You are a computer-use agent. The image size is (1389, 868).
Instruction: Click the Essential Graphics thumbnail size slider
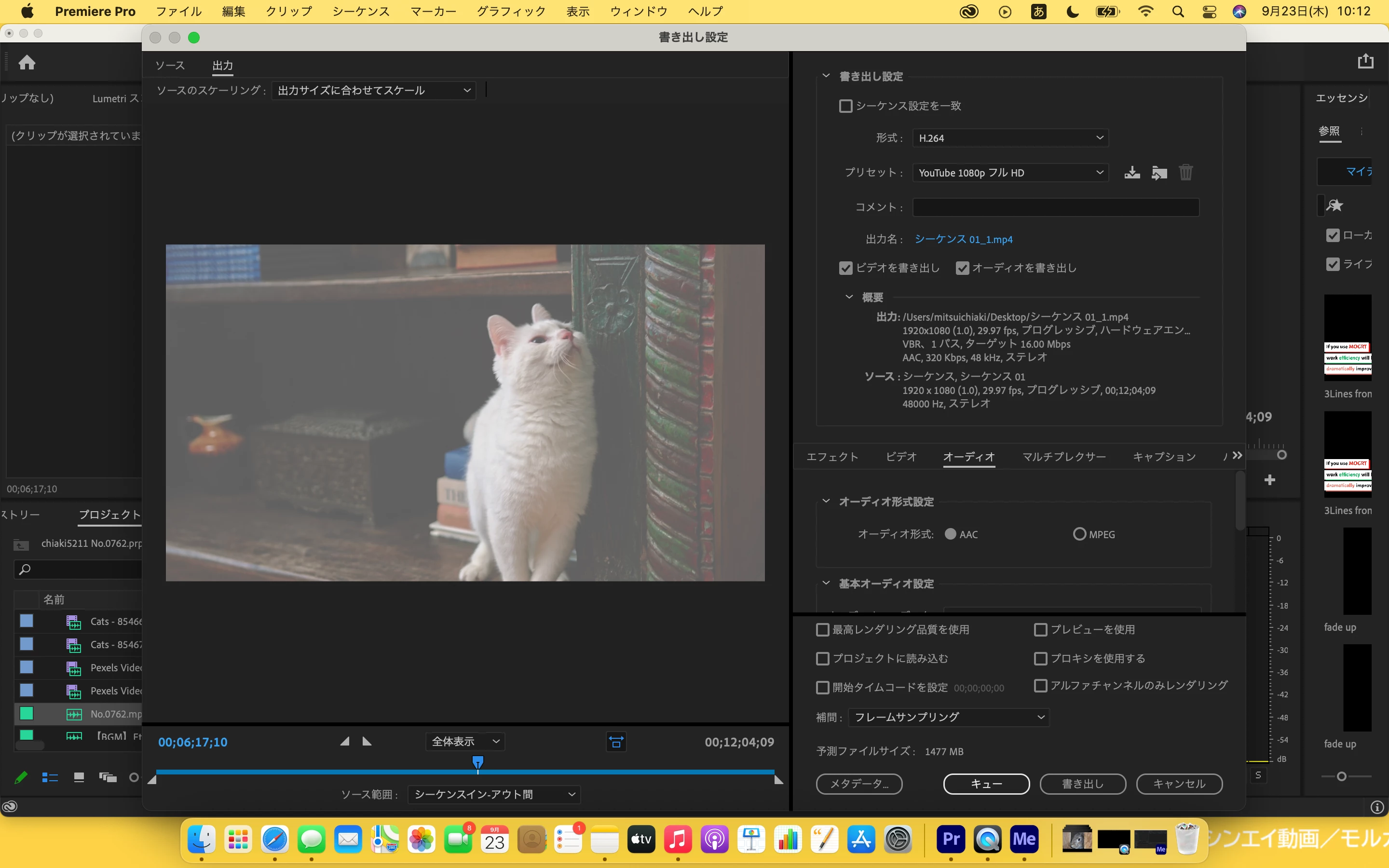[1341, 776]
